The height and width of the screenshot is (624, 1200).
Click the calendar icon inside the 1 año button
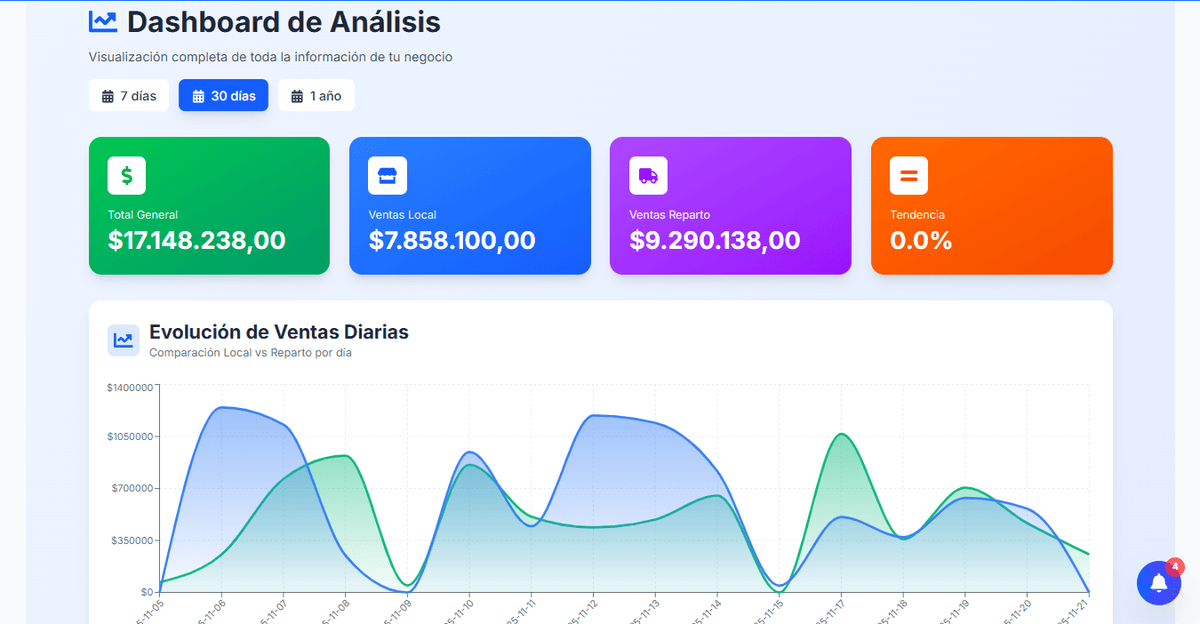click(296, 95)
